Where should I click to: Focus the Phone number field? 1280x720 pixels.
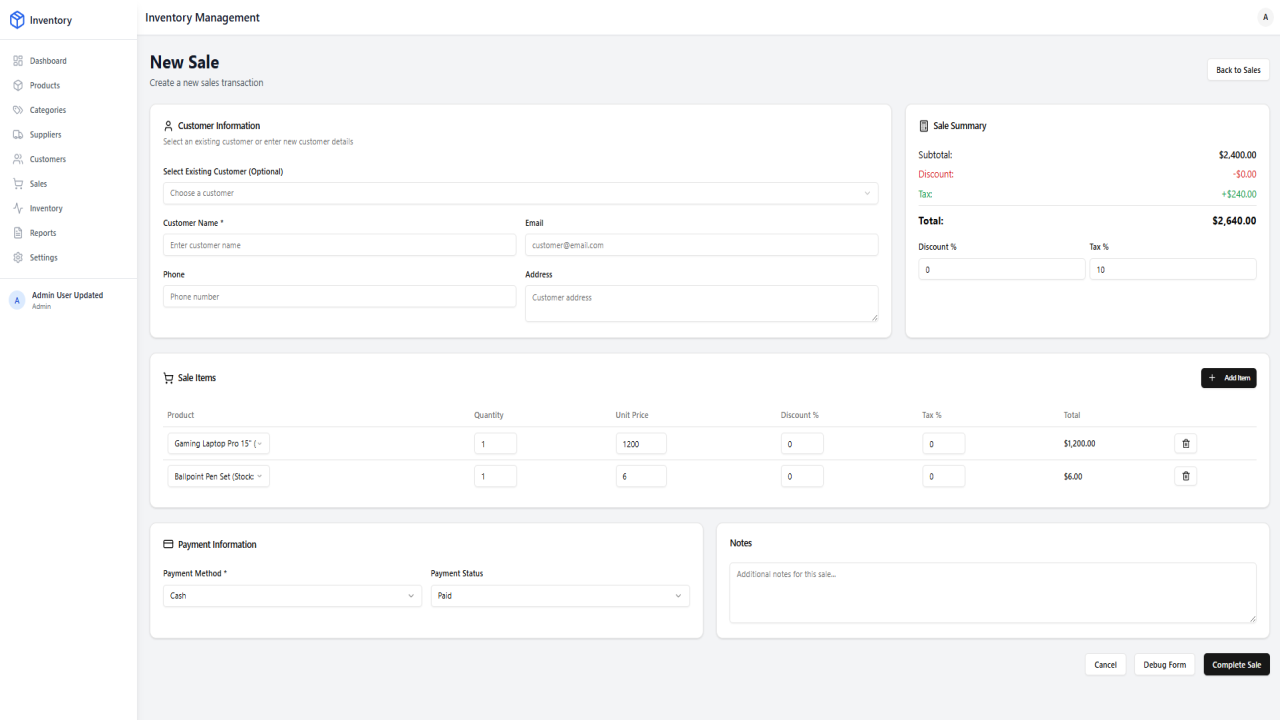click(x=340, y=296)
